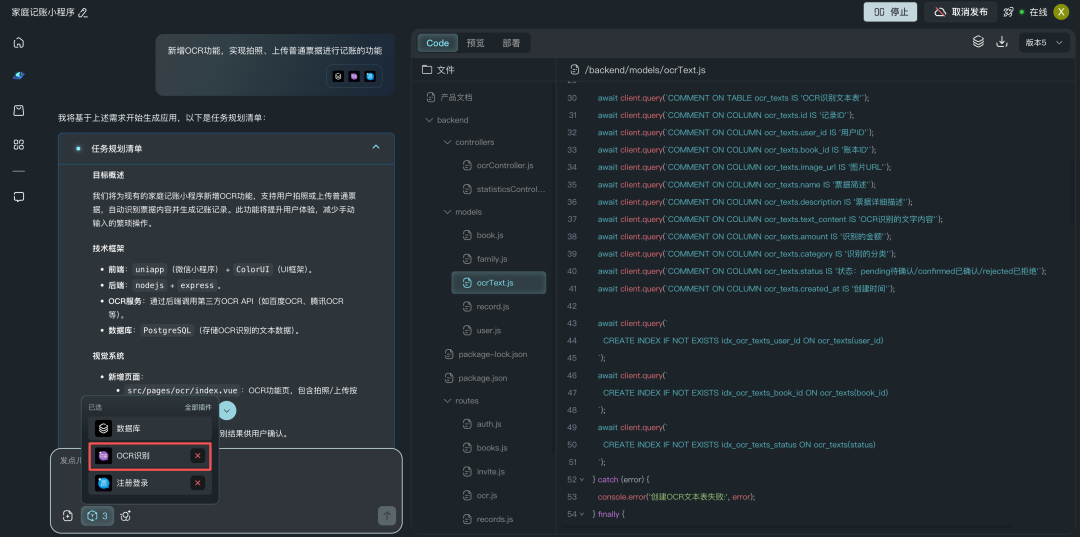Toggle the plugins button showing 3
This screenshot has height=537, width=1080.
(97, 516)
